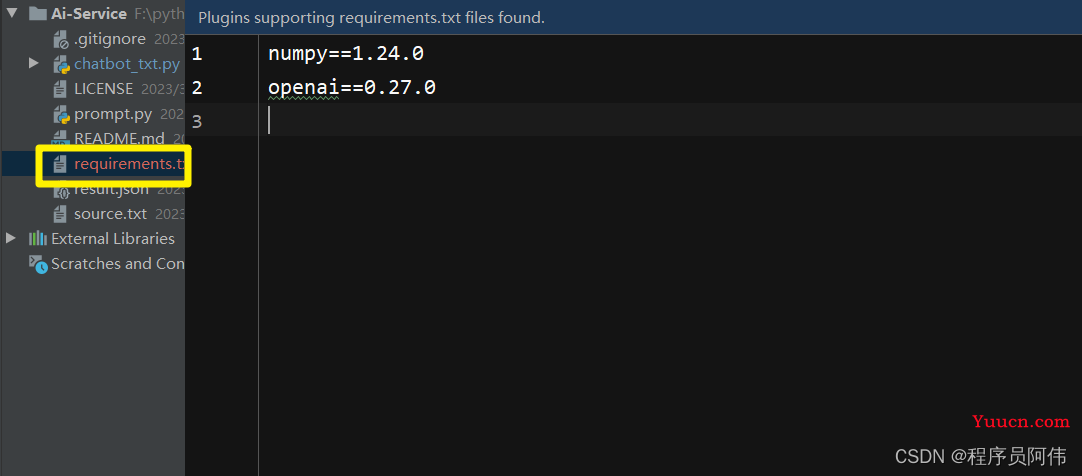Screen dimensions: 1082x476
Task: Expand the External Libraries node arrow
Action: [x=10, y=238]
